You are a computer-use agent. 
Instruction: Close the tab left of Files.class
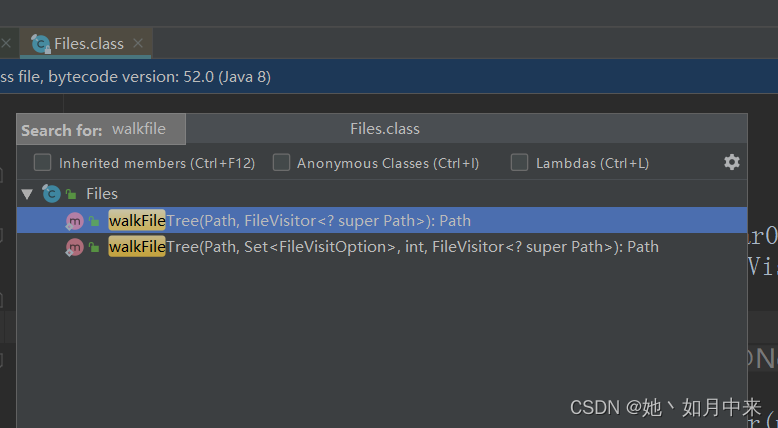pos(6,43)
